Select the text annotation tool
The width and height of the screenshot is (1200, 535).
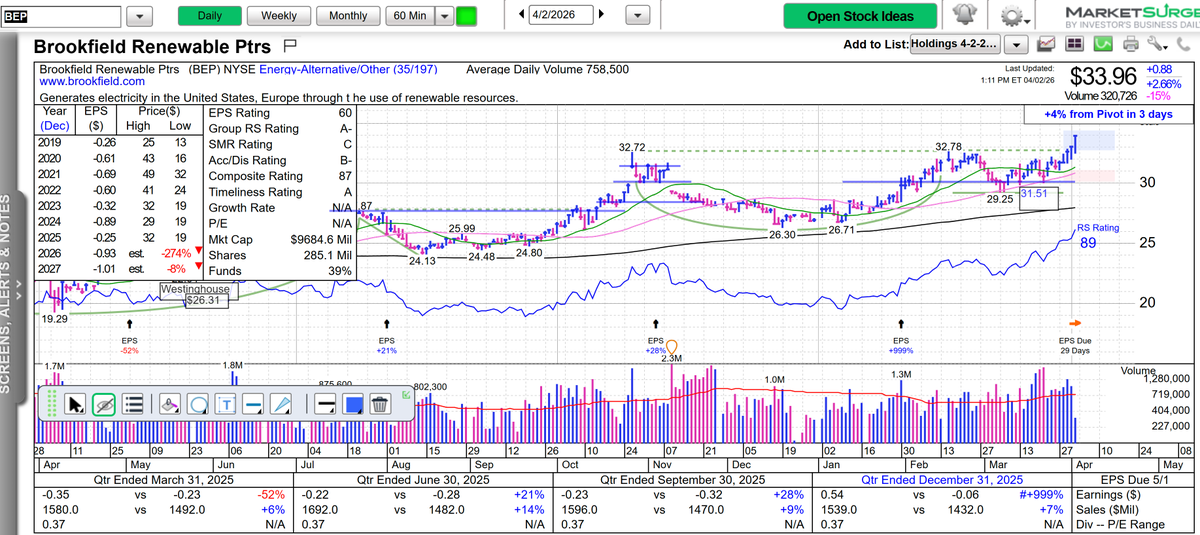226,404
